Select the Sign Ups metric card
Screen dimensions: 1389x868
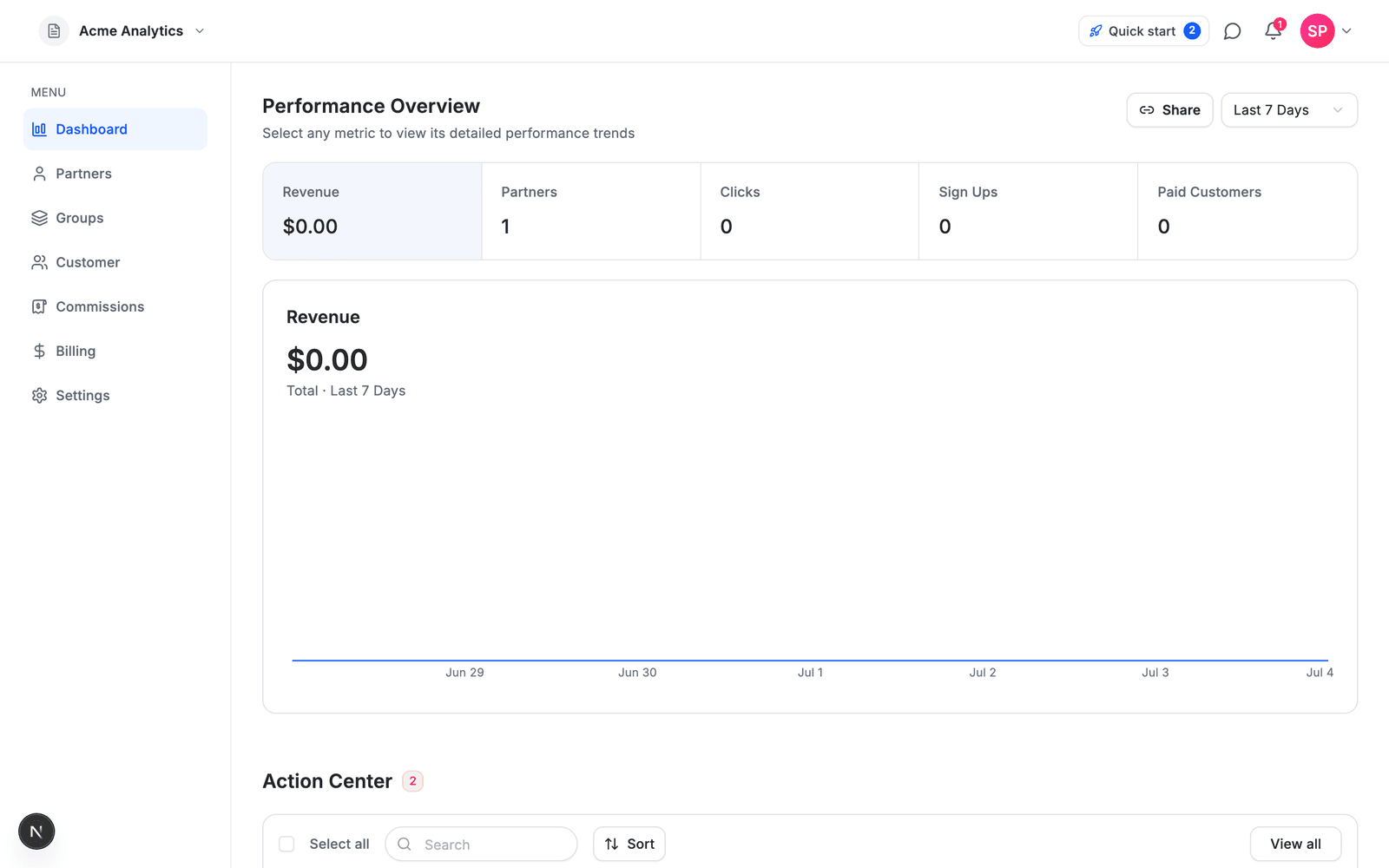click(1029, 211)
